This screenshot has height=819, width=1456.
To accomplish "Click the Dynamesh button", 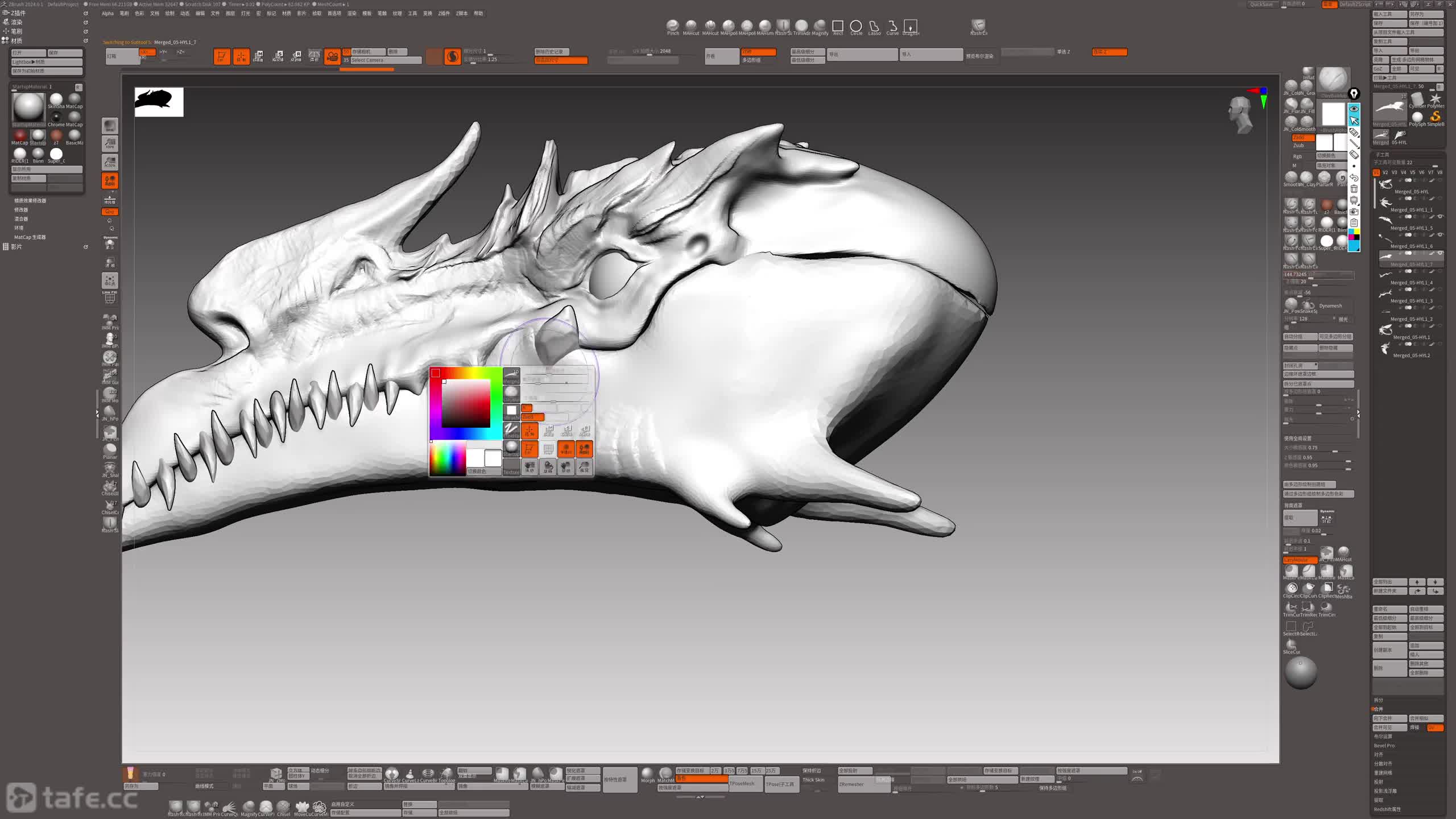I will [1330, 305].
